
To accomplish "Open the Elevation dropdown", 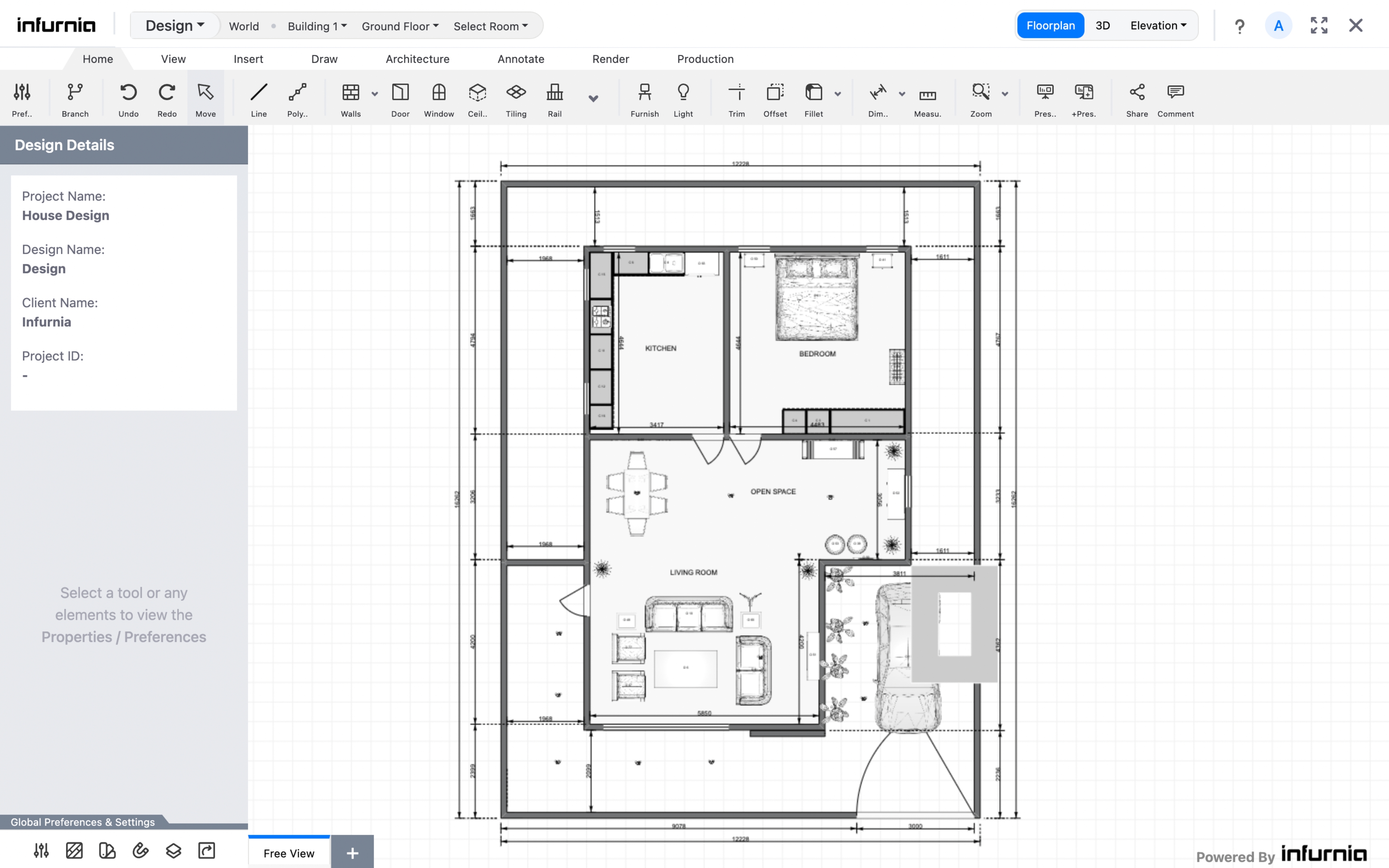I will pos(1158,26).
